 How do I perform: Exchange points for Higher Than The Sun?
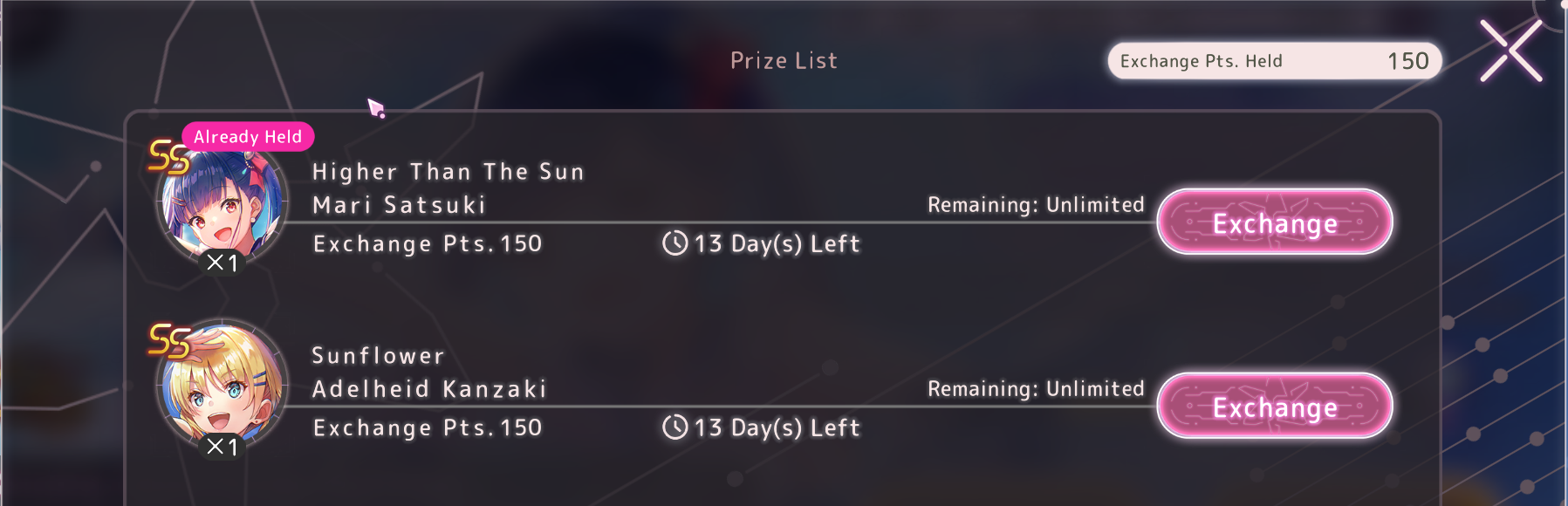(1275, 222)
